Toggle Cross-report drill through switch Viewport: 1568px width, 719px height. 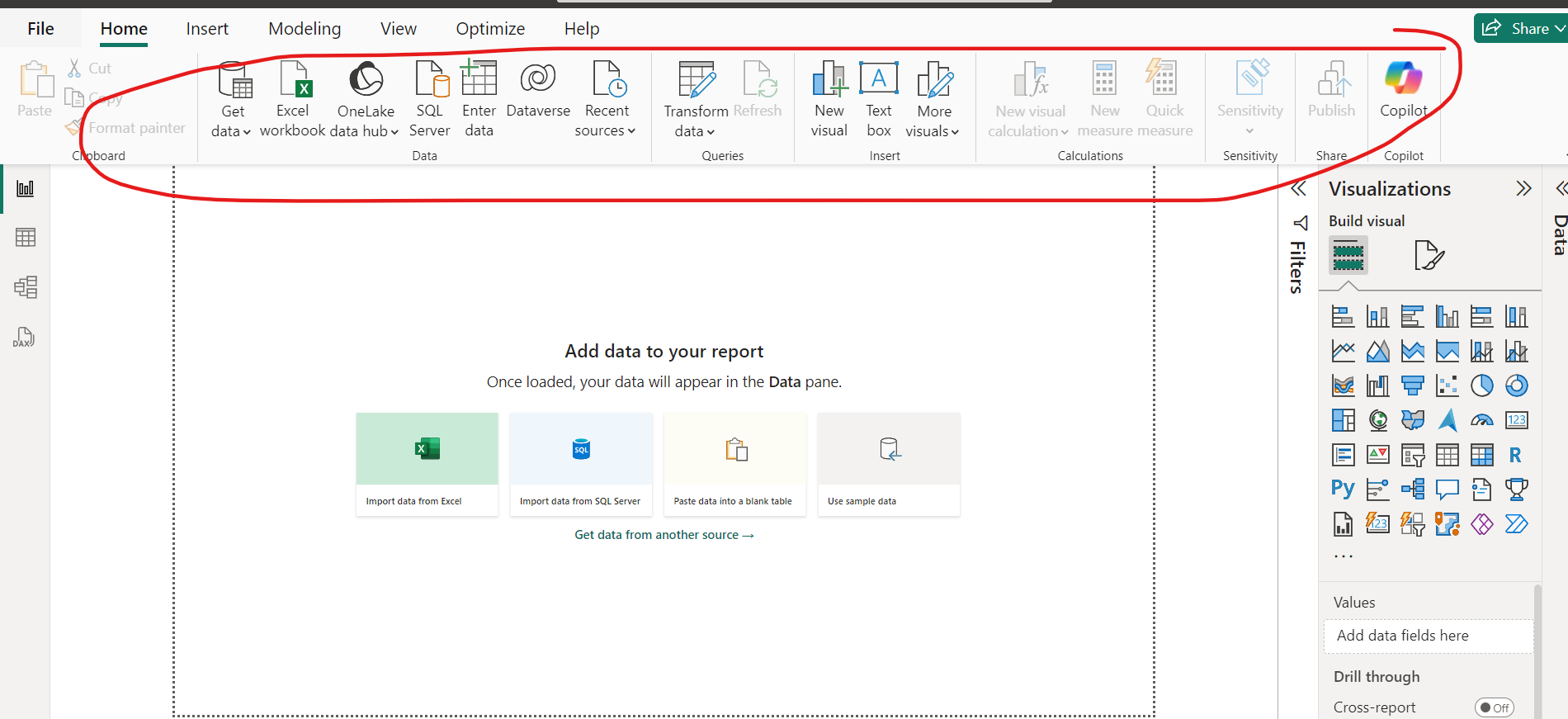[x=1494, y=707]
